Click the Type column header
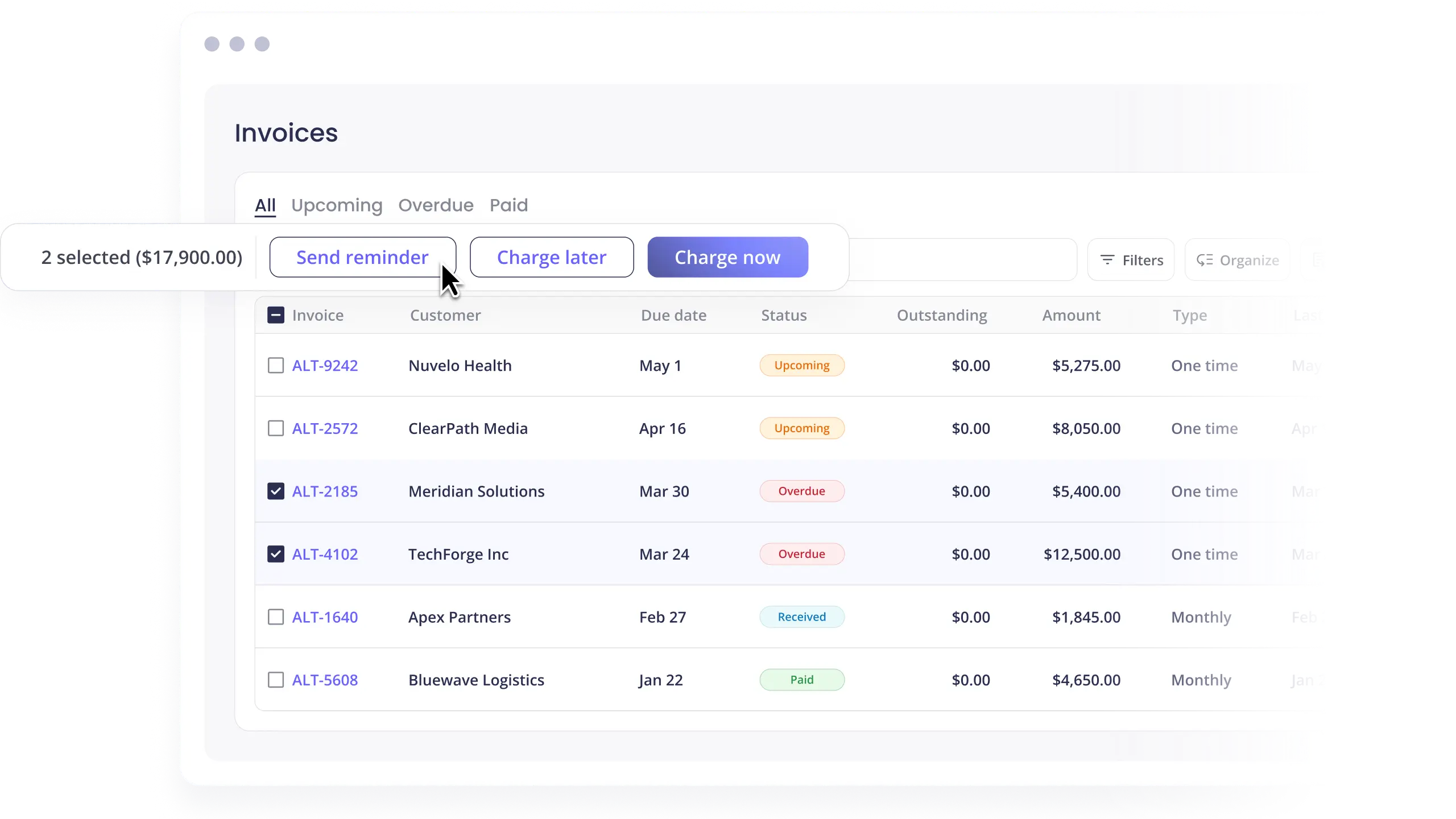The width and height of the screenshot is (1456, 819). pos(1189,315)
